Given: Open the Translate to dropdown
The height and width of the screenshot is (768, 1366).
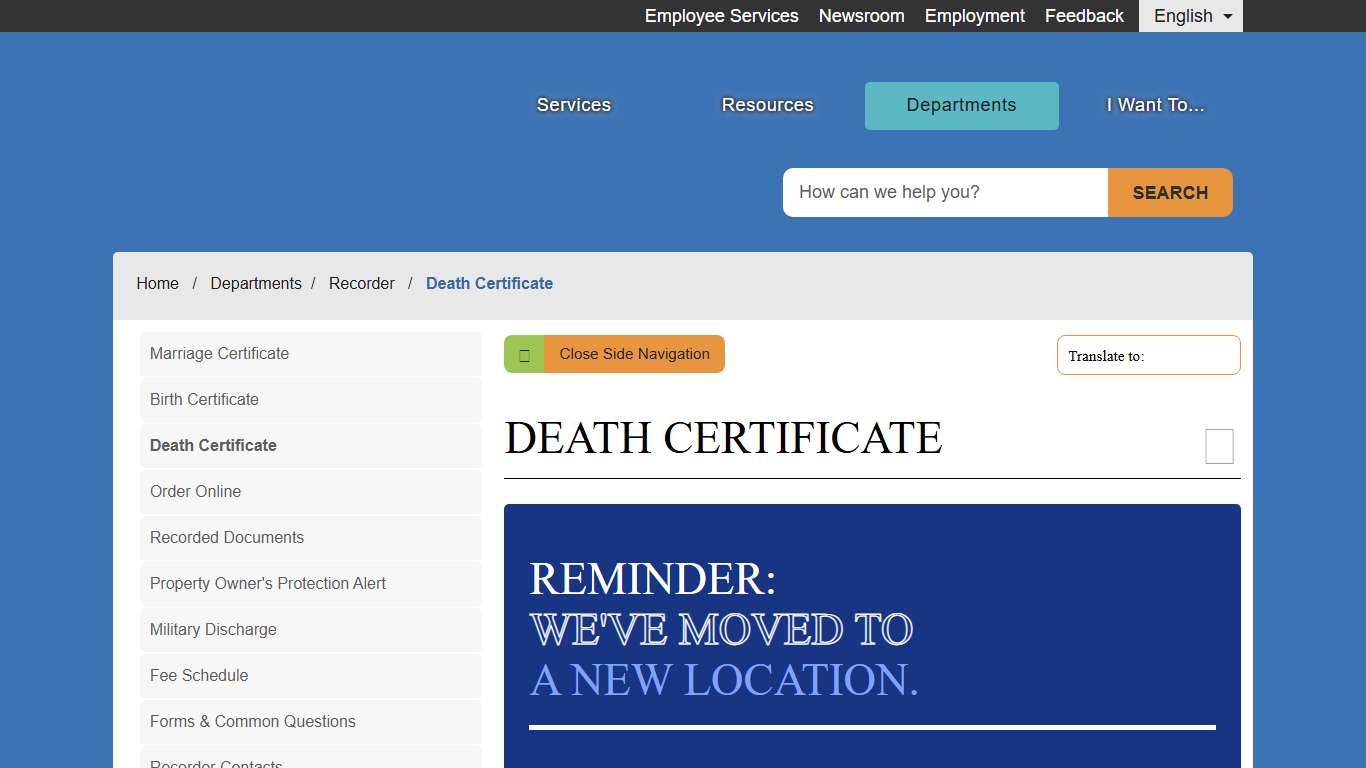Looking at the screenshot, I should (x=1148, y=355).
